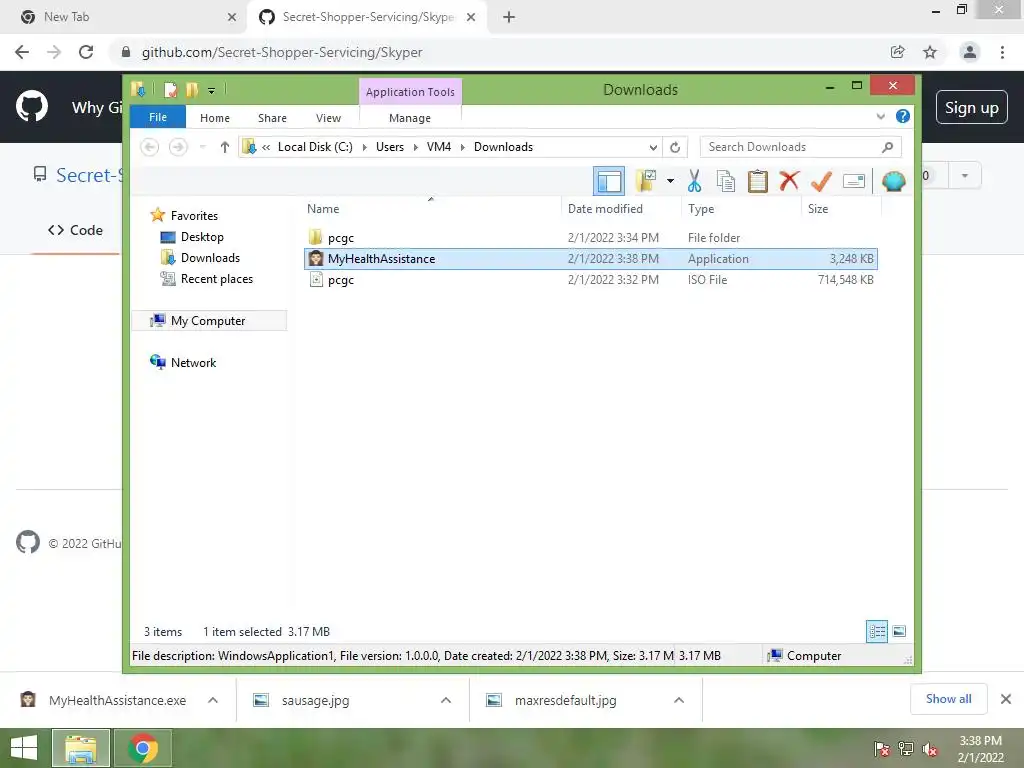Open recent locations dropdown arrow
This screenshot has height=768, width=1024.
202,147
